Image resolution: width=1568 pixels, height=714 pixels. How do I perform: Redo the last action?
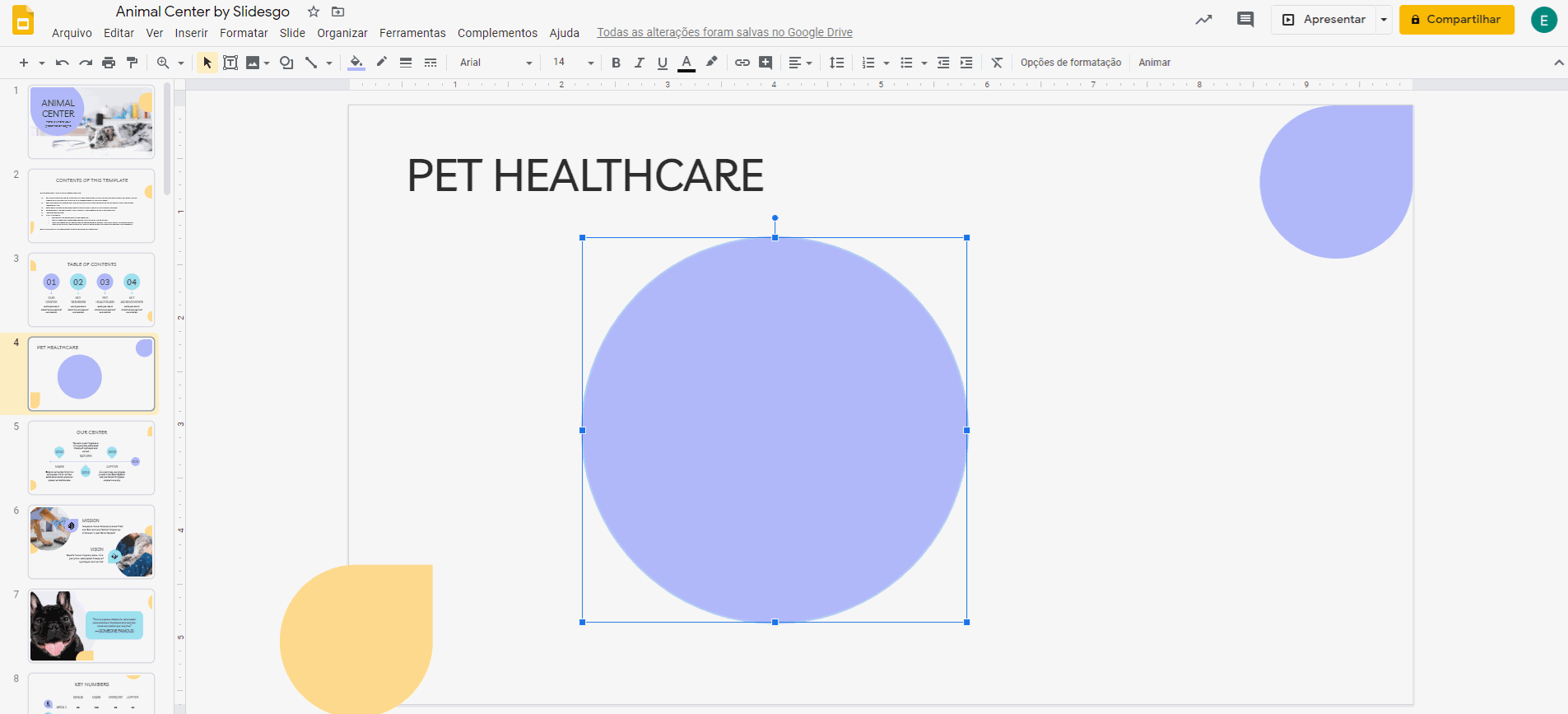click(x=86, y=63)
